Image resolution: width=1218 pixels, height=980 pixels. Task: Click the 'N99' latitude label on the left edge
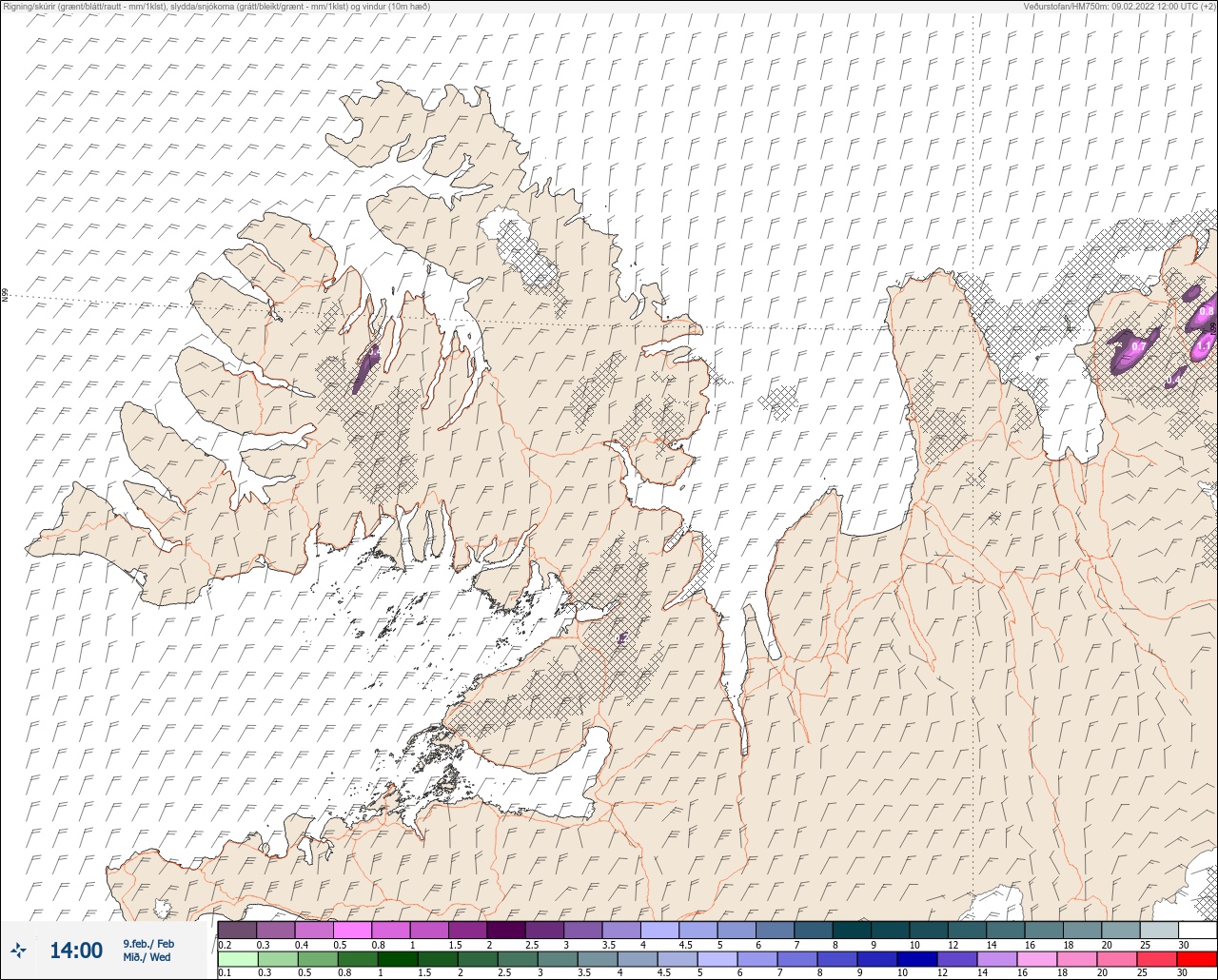pyautogui.click(x=5, y=296)
